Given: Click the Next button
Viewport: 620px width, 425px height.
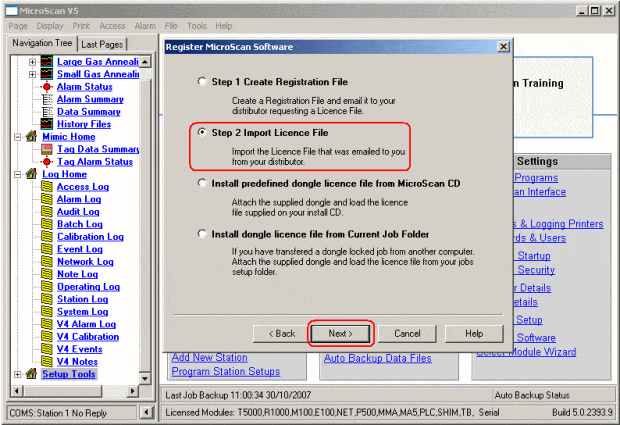Looking at the screenshot, I should (x=340, y=334).
